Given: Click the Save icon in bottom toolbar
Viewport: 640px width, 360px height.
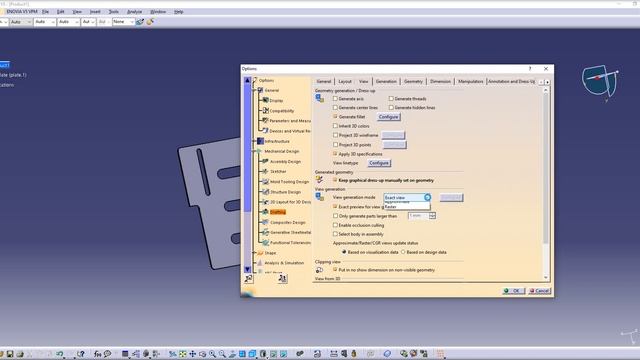Looking at the screenshot, I should (x=10, y=354).
